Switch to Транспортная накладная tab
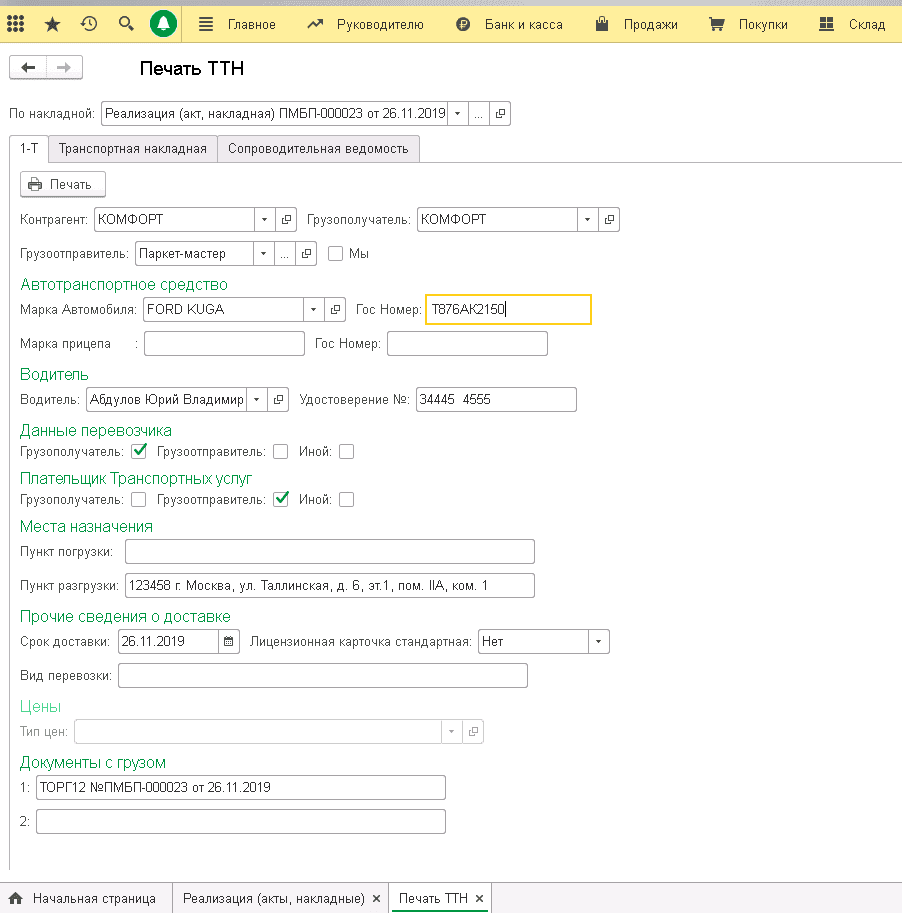Image resolution: width=902 pixels, height=913 pixels. tap(133, 149)
